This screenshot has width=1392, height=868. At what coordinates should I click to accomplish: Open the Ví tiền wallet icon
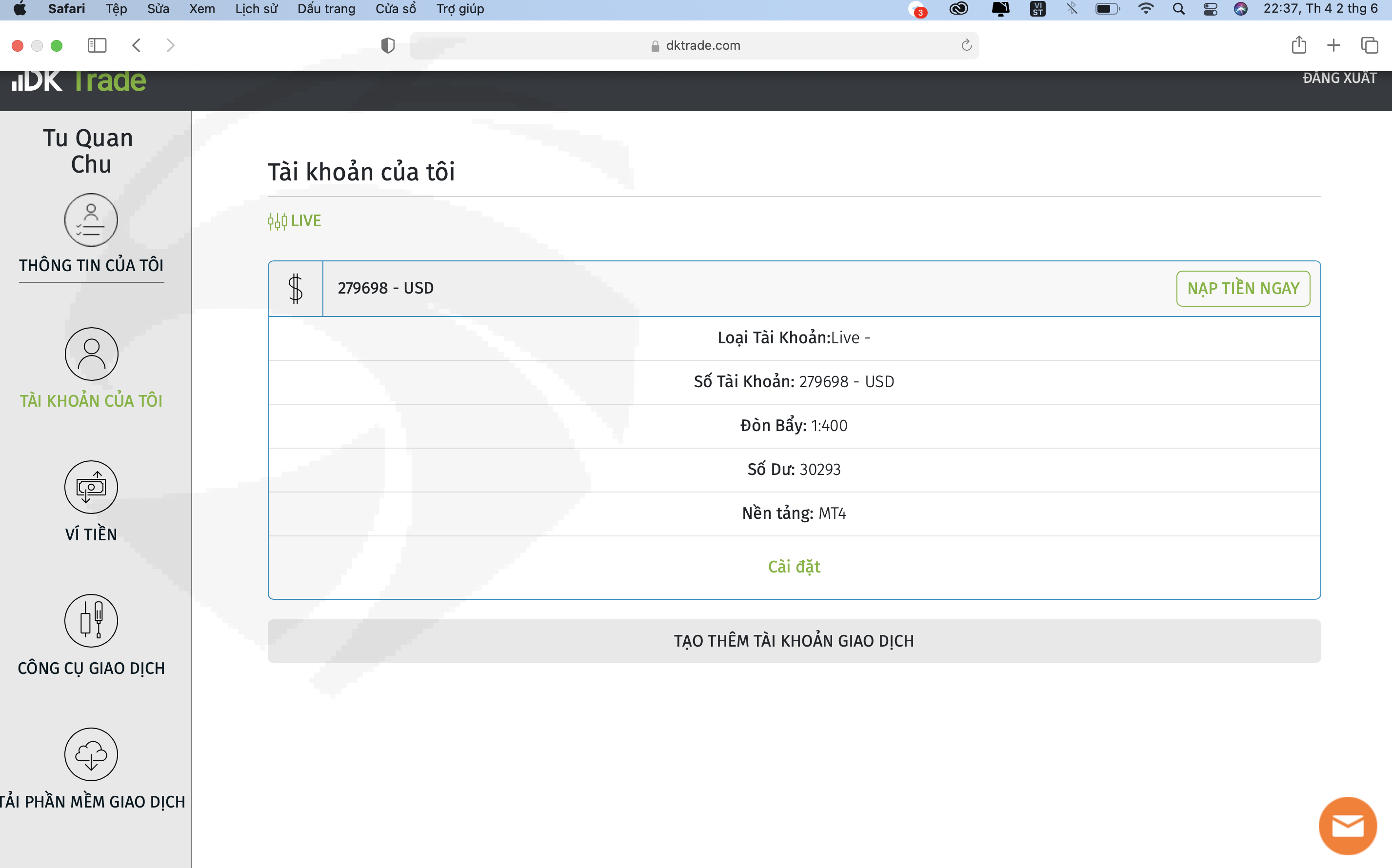point(91,487)
